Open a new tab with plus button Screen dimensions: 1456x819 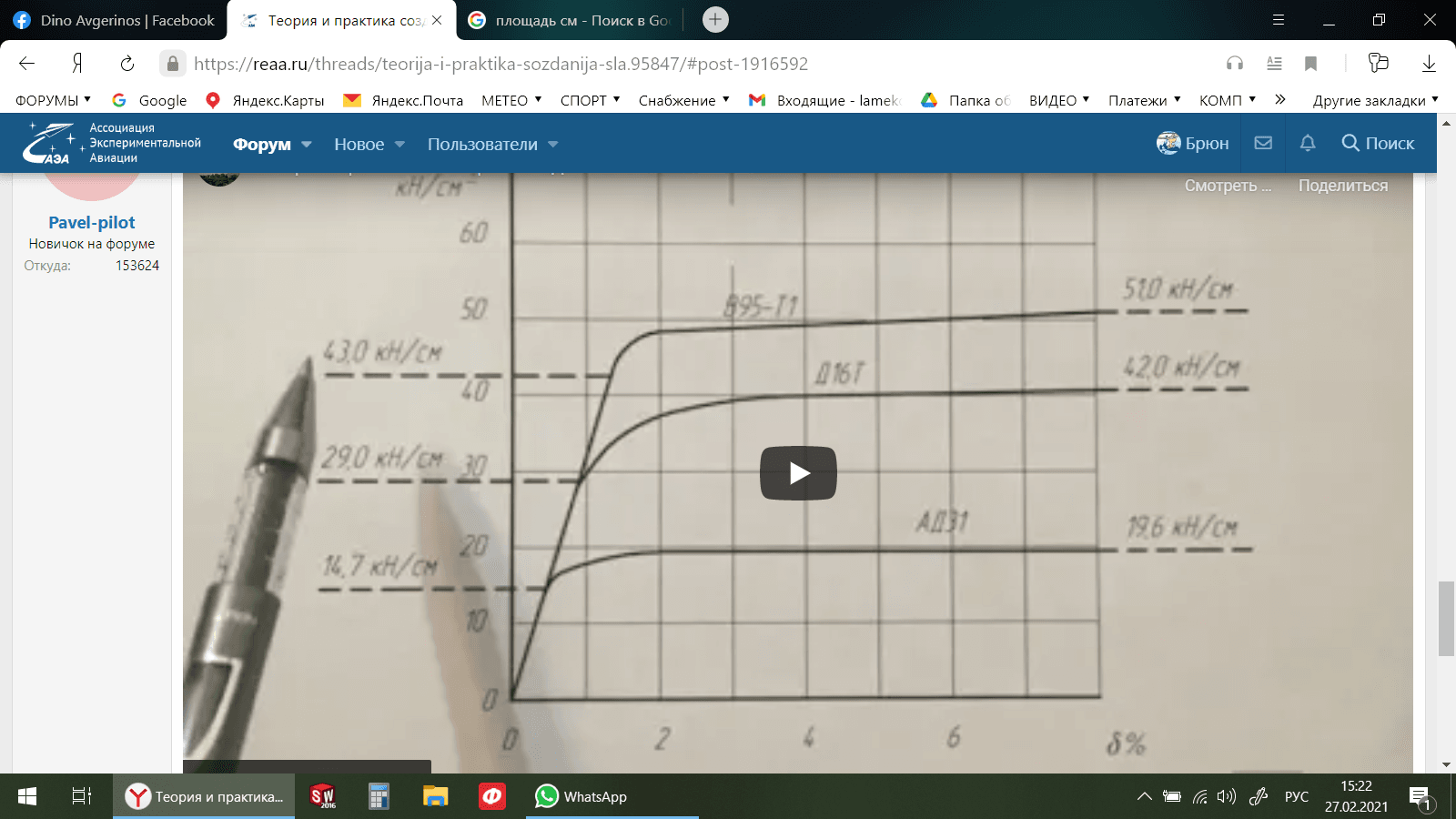click(x=716, y=20)
